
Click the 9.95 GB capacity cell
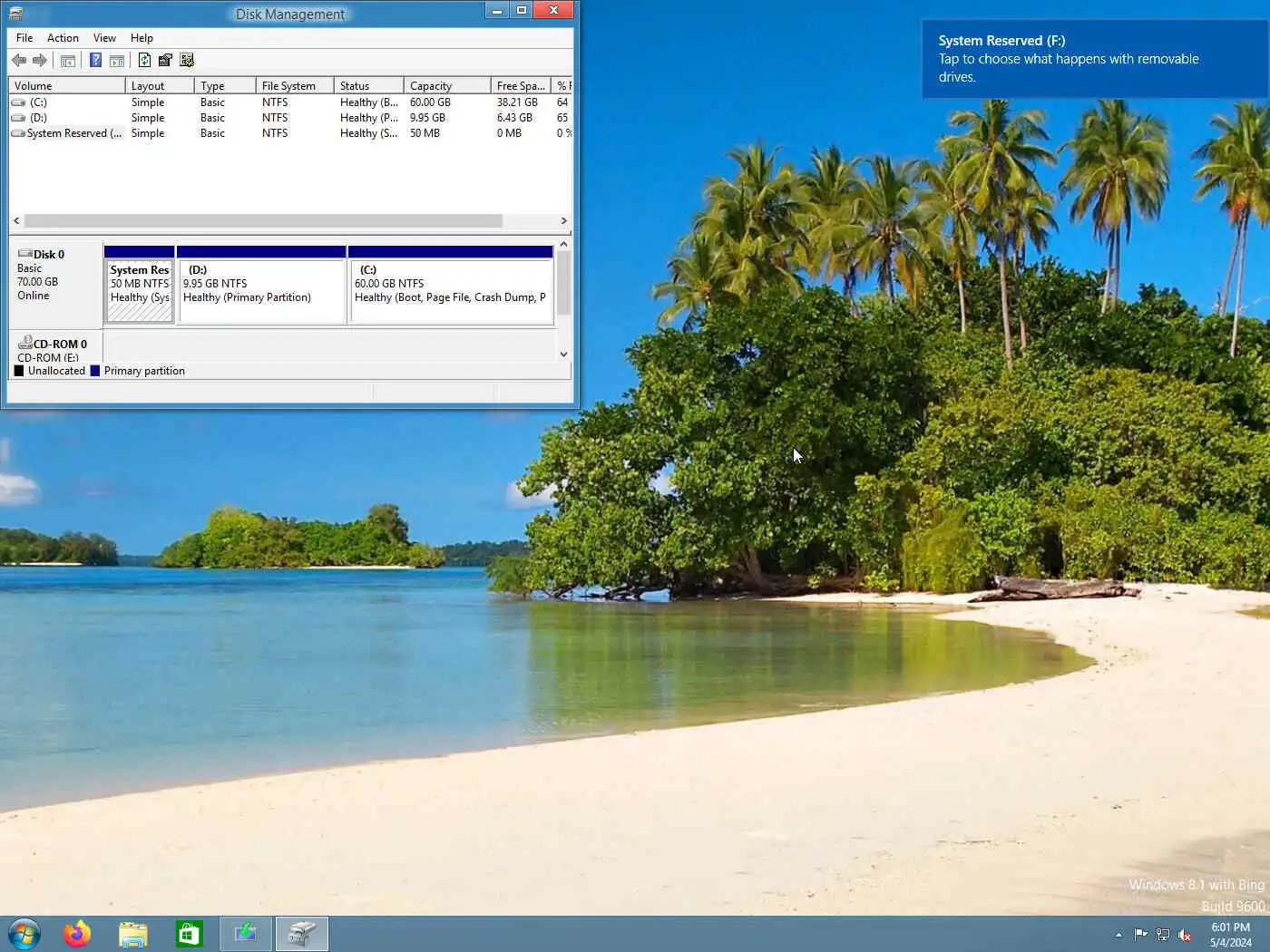pyautogui.click(x=427, y=118)
